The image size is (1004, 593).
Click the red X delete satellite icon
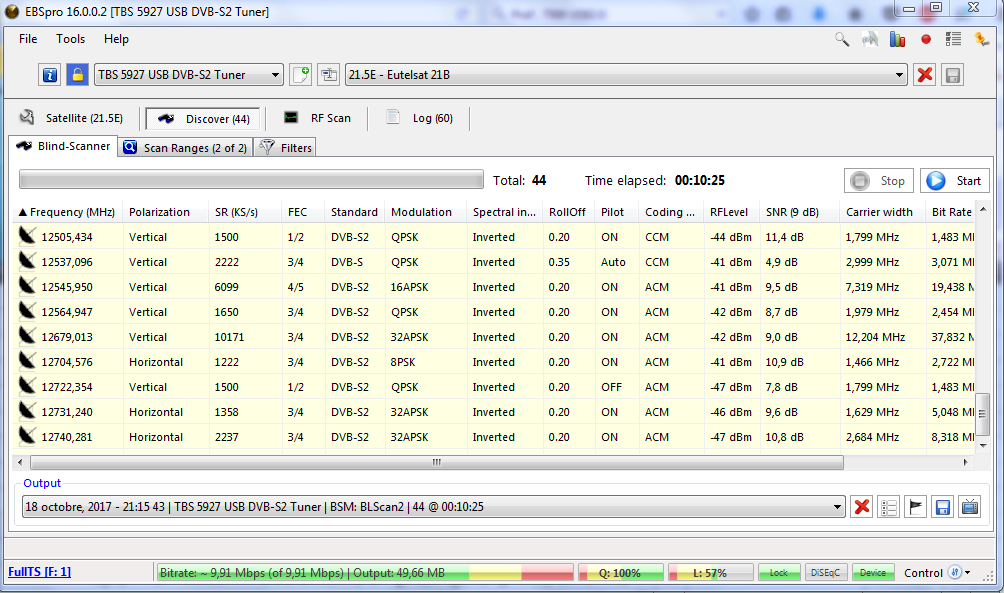925,75
